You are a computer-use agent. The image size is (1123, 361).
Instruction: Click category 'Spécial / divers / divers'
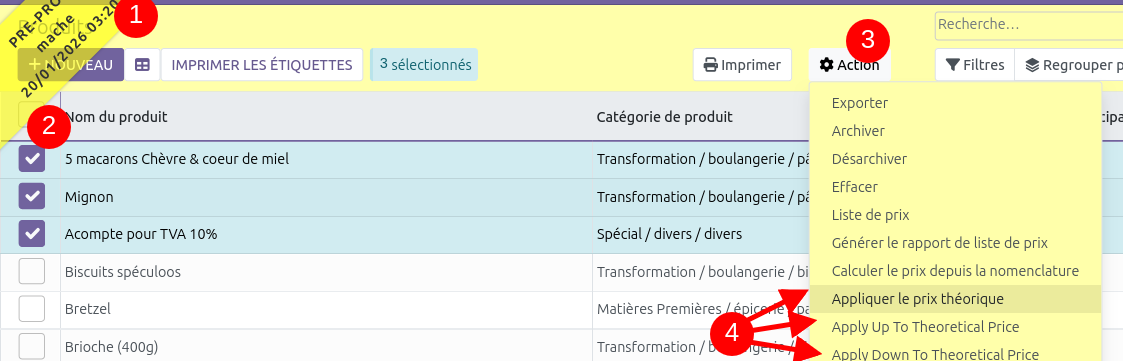click(x=669, y=234)
